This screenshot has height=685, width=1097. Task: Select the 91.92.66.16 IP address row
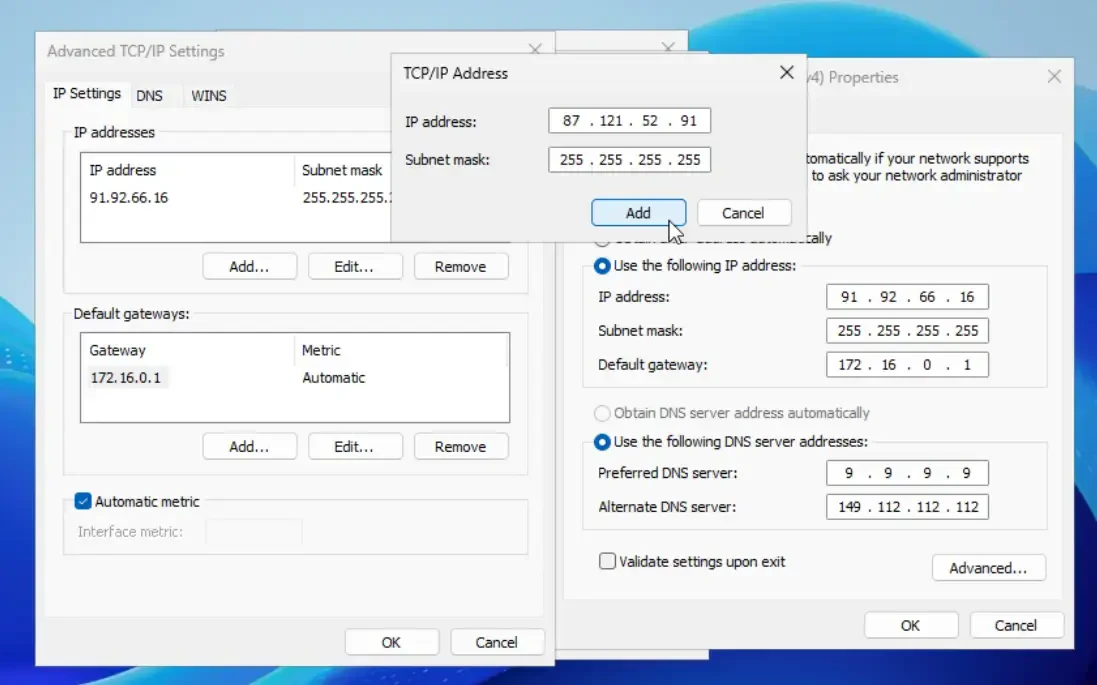(x=130, y=198)
